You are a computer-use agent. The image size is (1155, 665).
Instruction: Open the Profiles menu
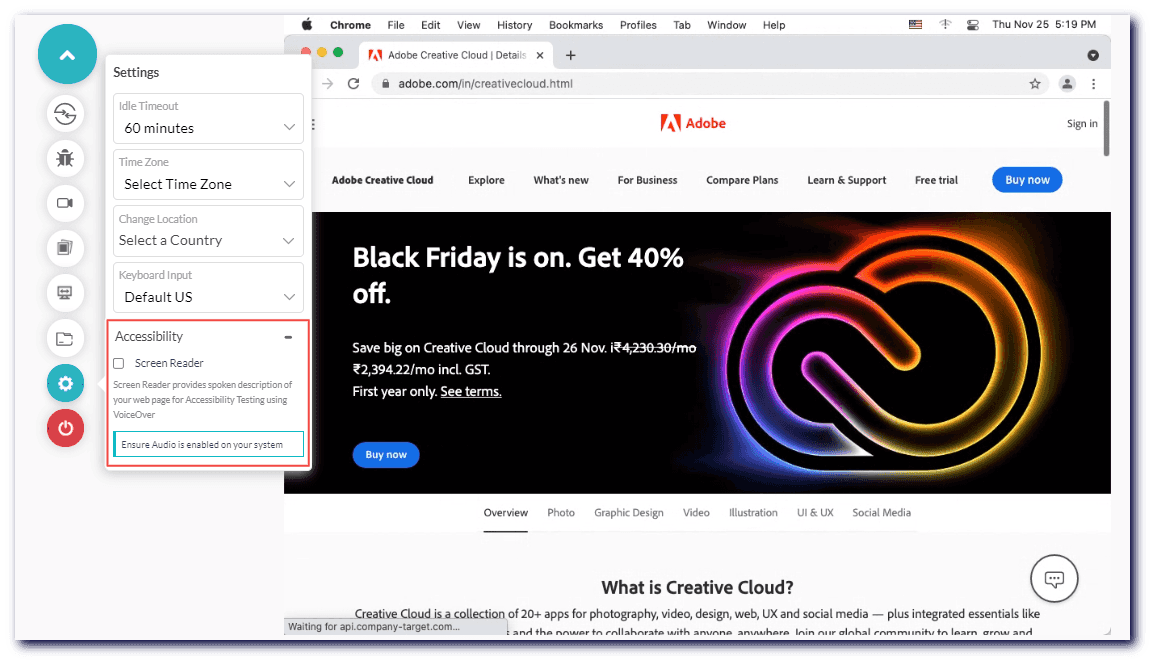coord(638,25)
